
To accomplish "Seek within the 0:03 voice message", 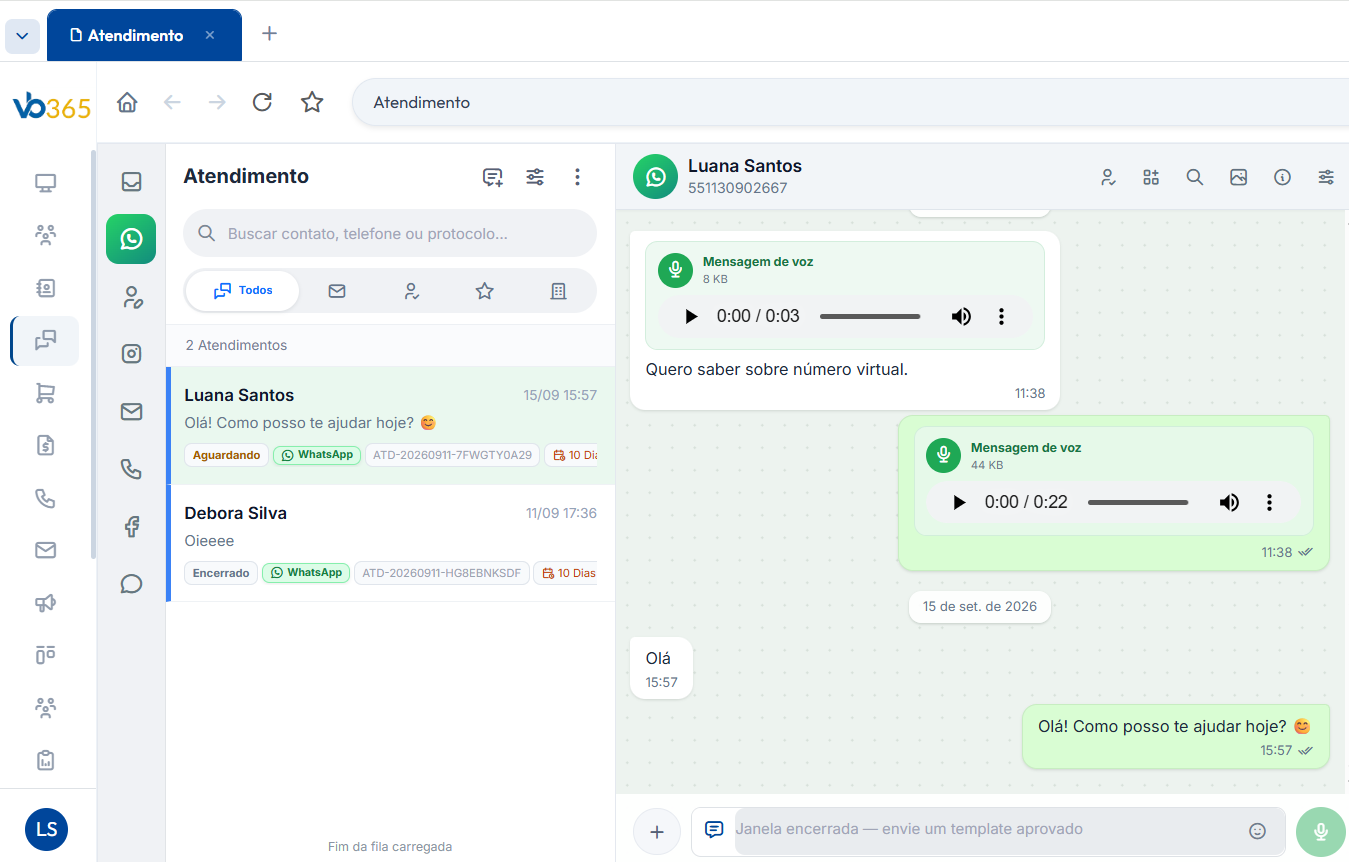I will [870, 316].
